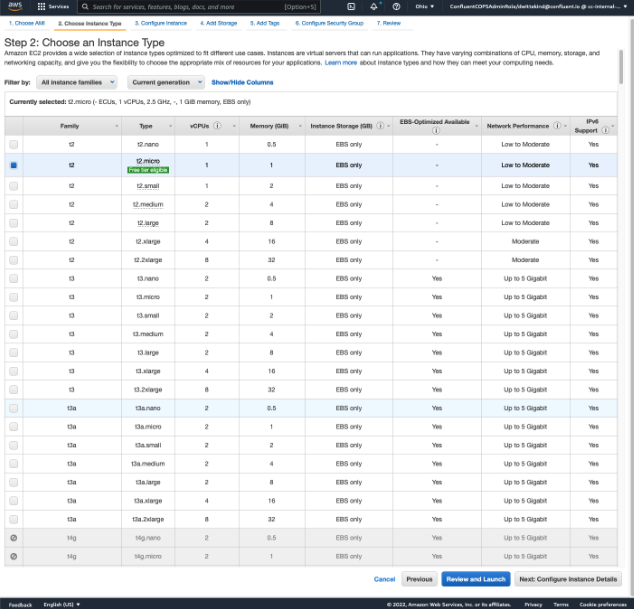Click the Privacy footer link
The image size is (634, 609).
click(x=533, y=604)
